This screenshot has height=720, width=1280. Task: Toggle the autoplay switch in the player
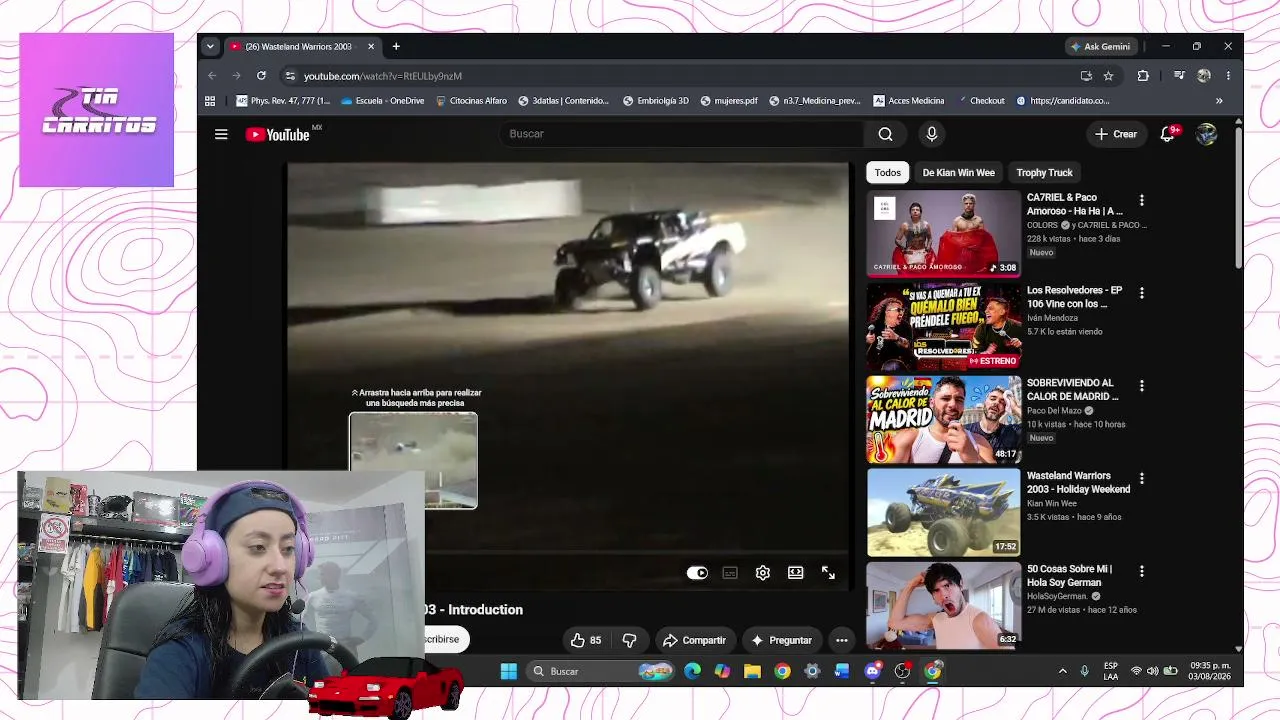tap(697, 573)
